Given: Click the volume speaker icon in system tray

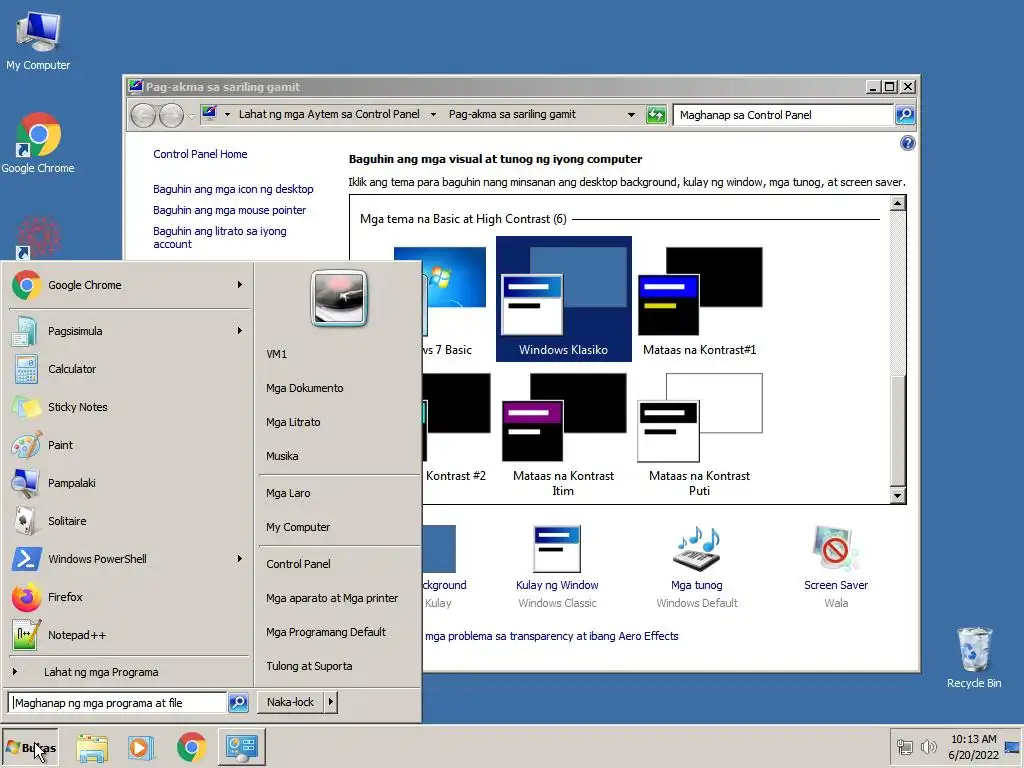Looking at the screenshot, I should coord(928,746).
